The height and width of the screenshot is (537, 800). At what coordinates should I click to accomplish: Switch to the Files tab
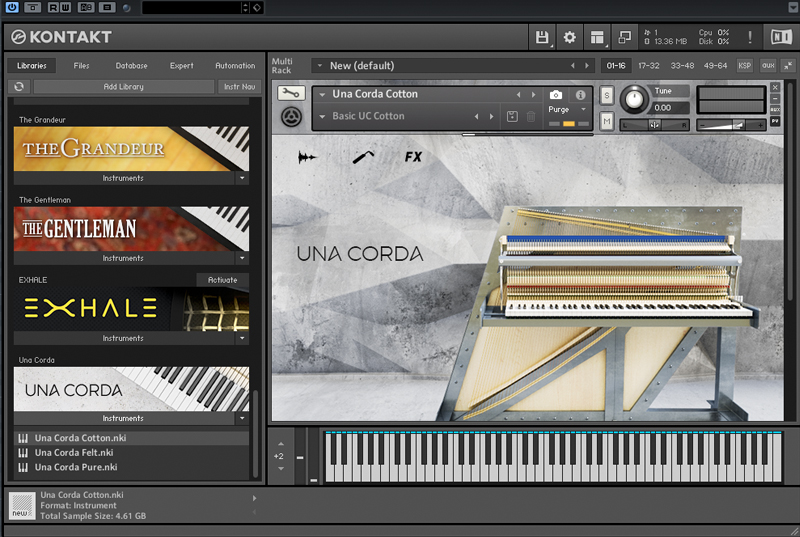pyautogui.click(x=81, y=65)
